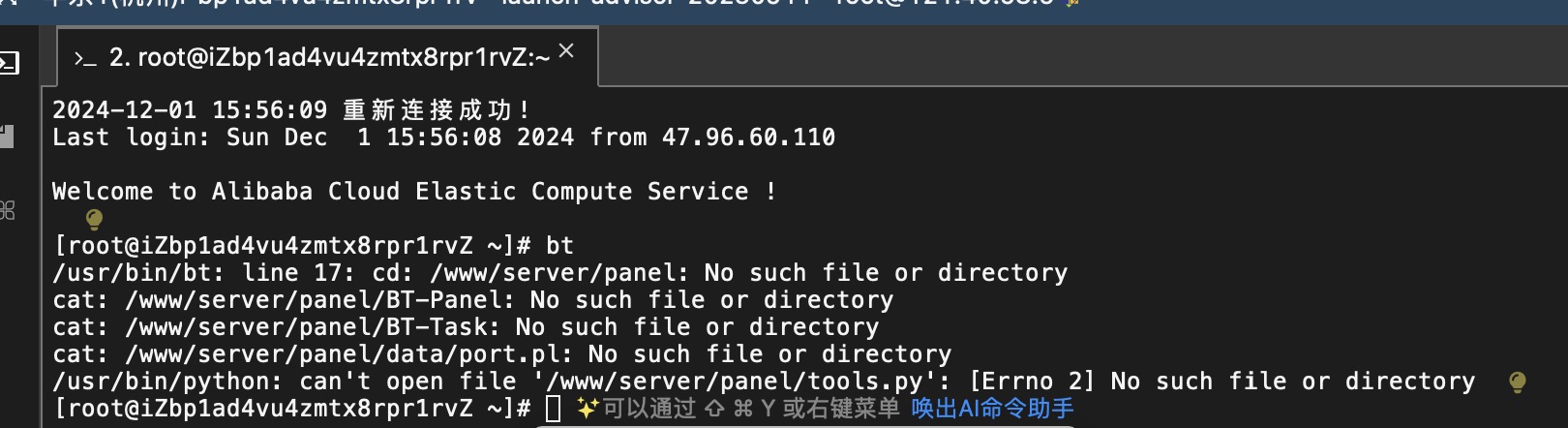Open the terminal session icon in left sidebar
This screenshot has height=428, width=1568.
(x=9, y=64)
